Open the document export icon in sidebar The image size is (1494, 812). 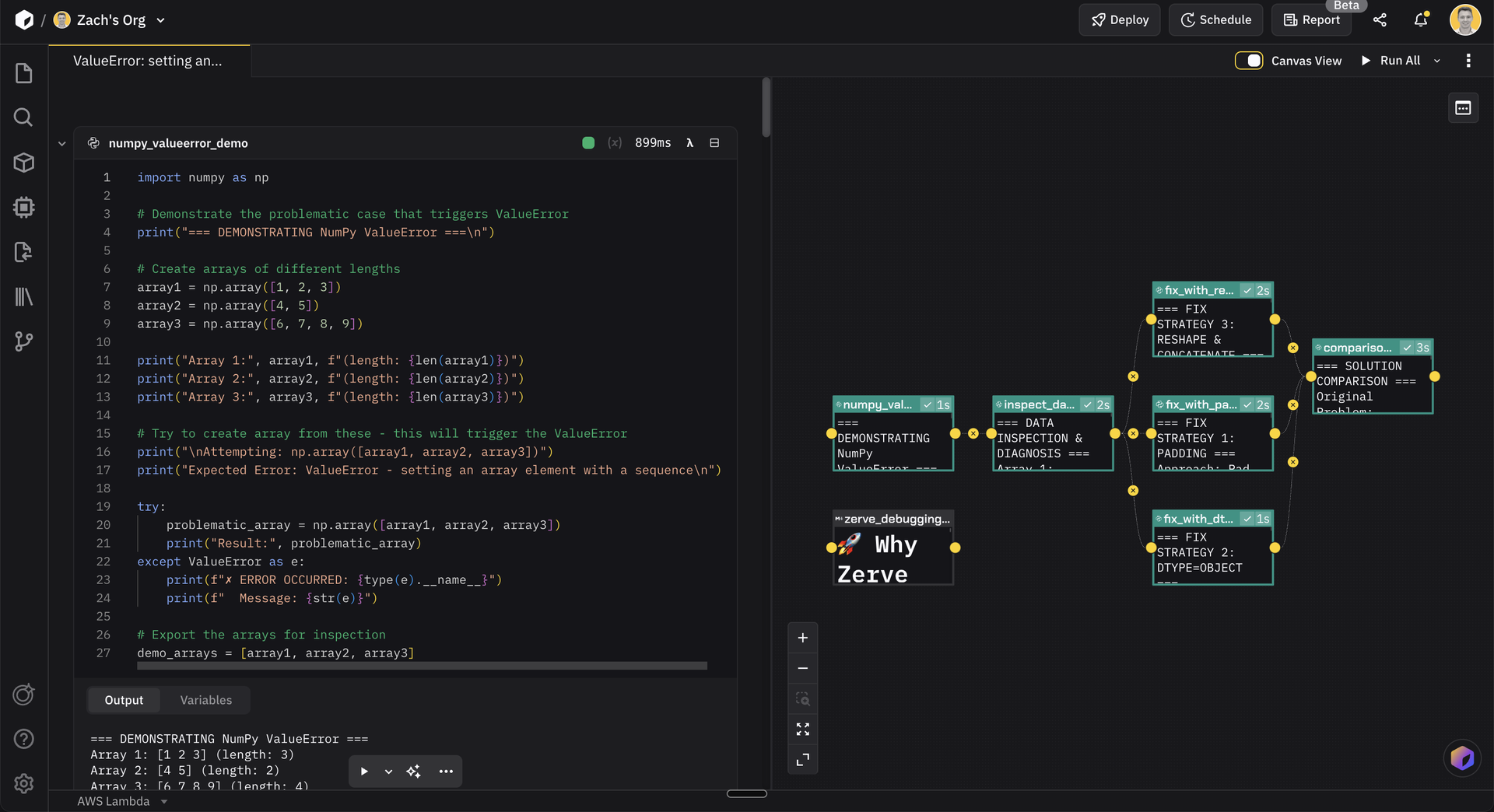pos(24,252)
